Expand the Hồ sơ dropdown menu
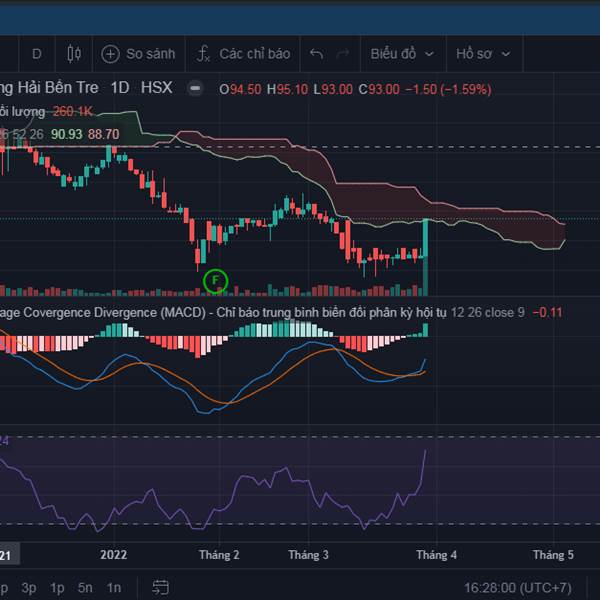The image size is (600, 600). [x=484, y=53]
